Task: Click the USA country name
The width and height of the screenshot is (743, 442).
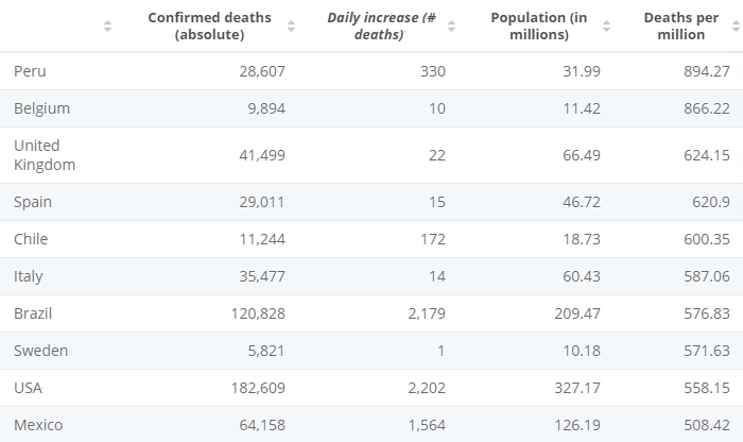Action: click(x=28, y=387)
